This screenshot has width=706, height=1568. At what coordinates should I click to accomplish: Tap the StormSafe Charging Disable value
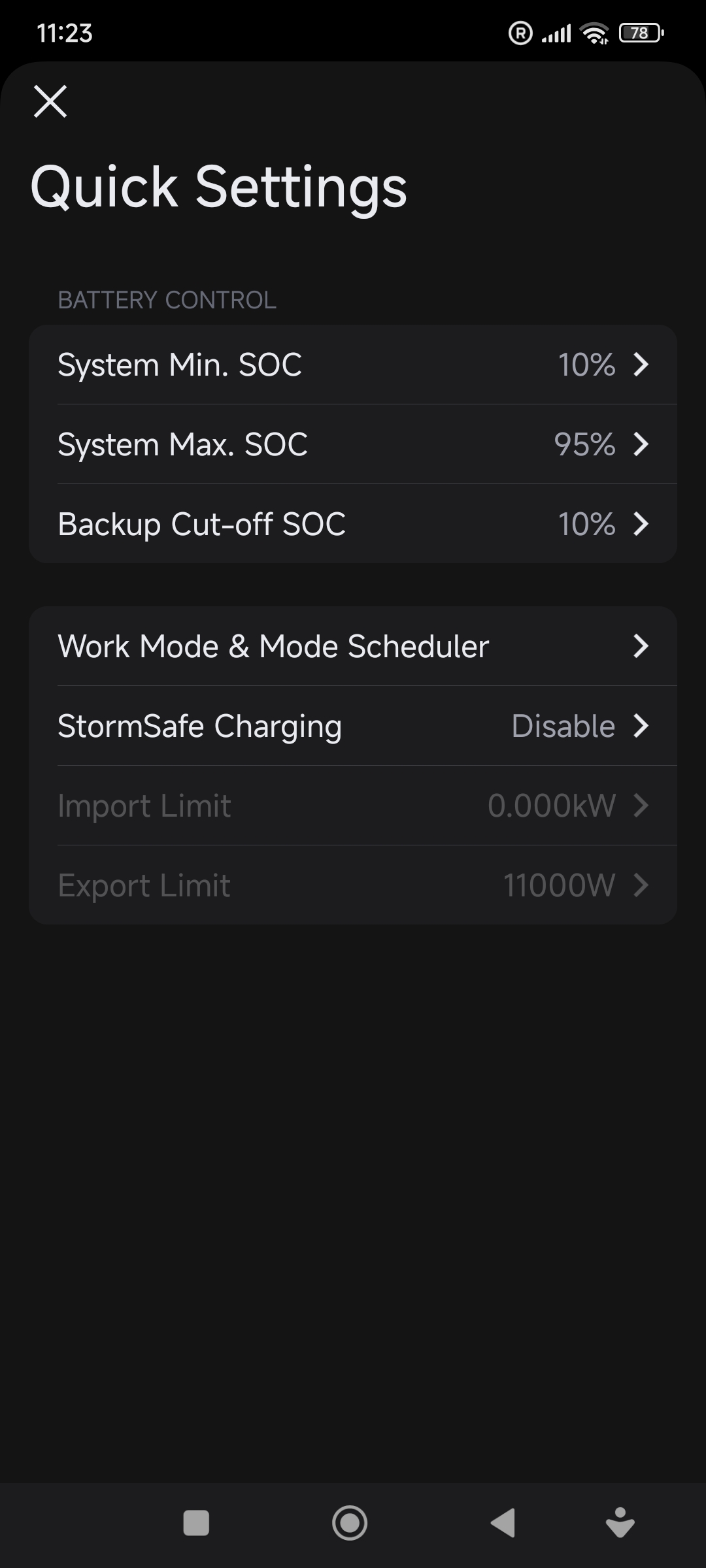click(563, 726)
